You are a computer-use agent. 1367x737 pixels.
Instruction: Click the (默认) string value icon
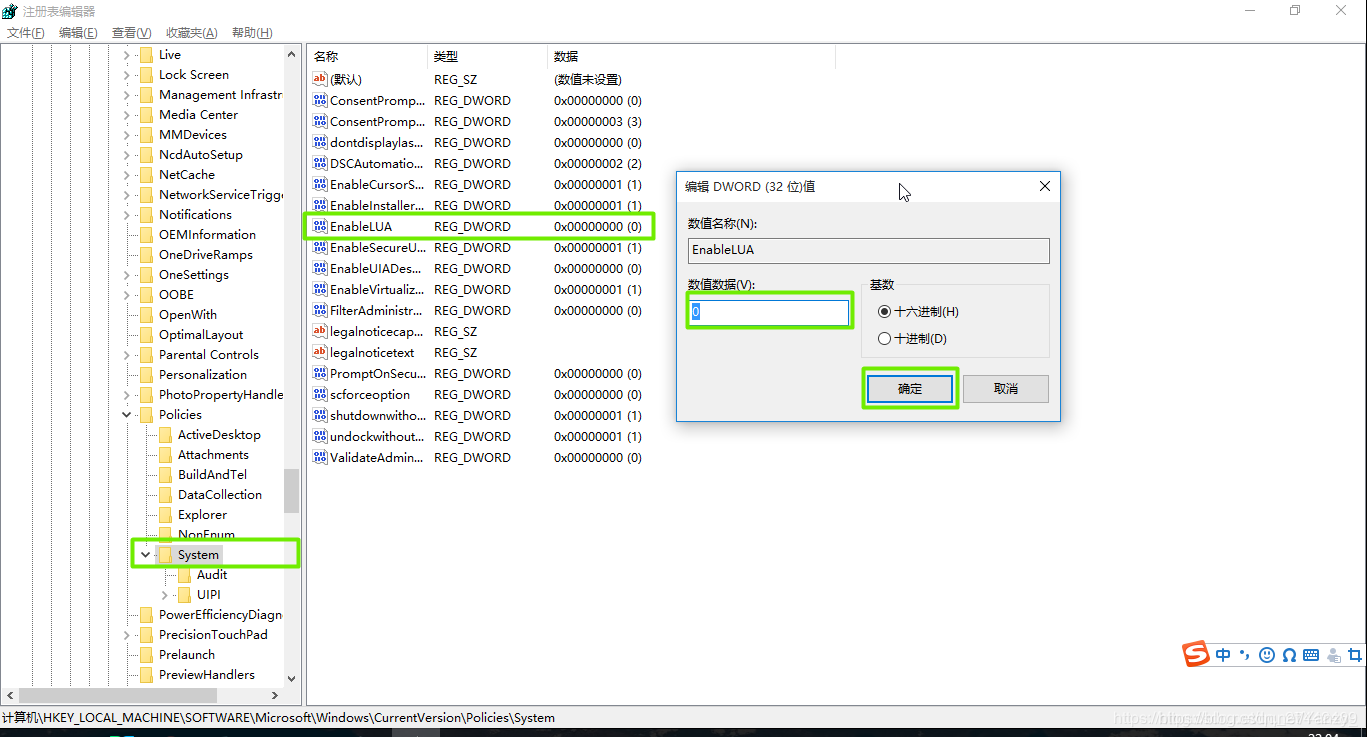pyautogui.click(x=320, y=79)
